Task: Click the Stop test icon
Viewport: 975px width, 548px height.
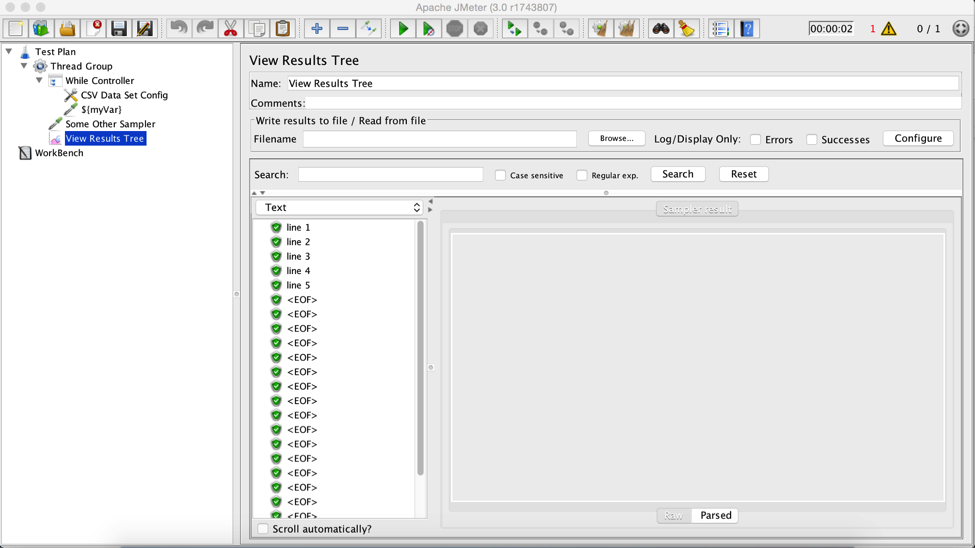Action: [455, 29]
